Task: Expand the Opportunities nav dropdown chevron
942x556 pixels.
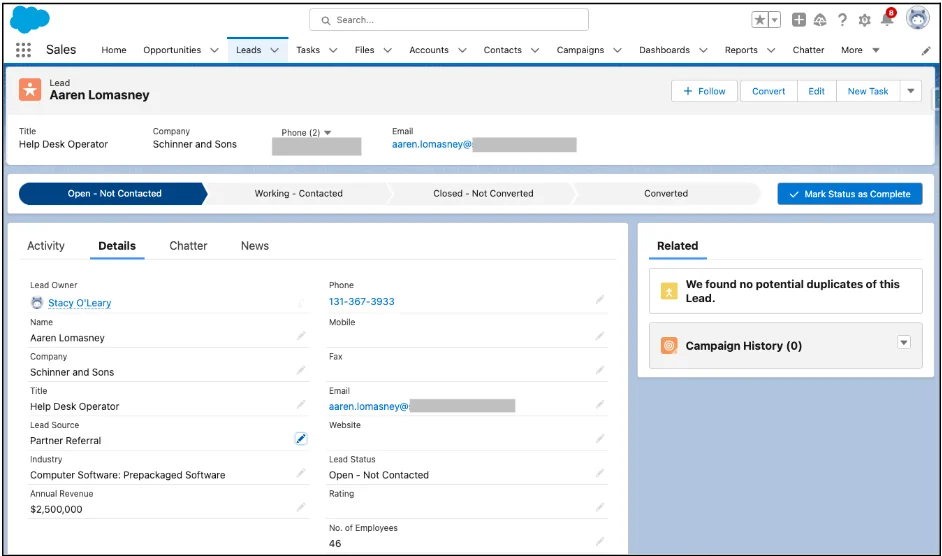Action: (214, 50)
